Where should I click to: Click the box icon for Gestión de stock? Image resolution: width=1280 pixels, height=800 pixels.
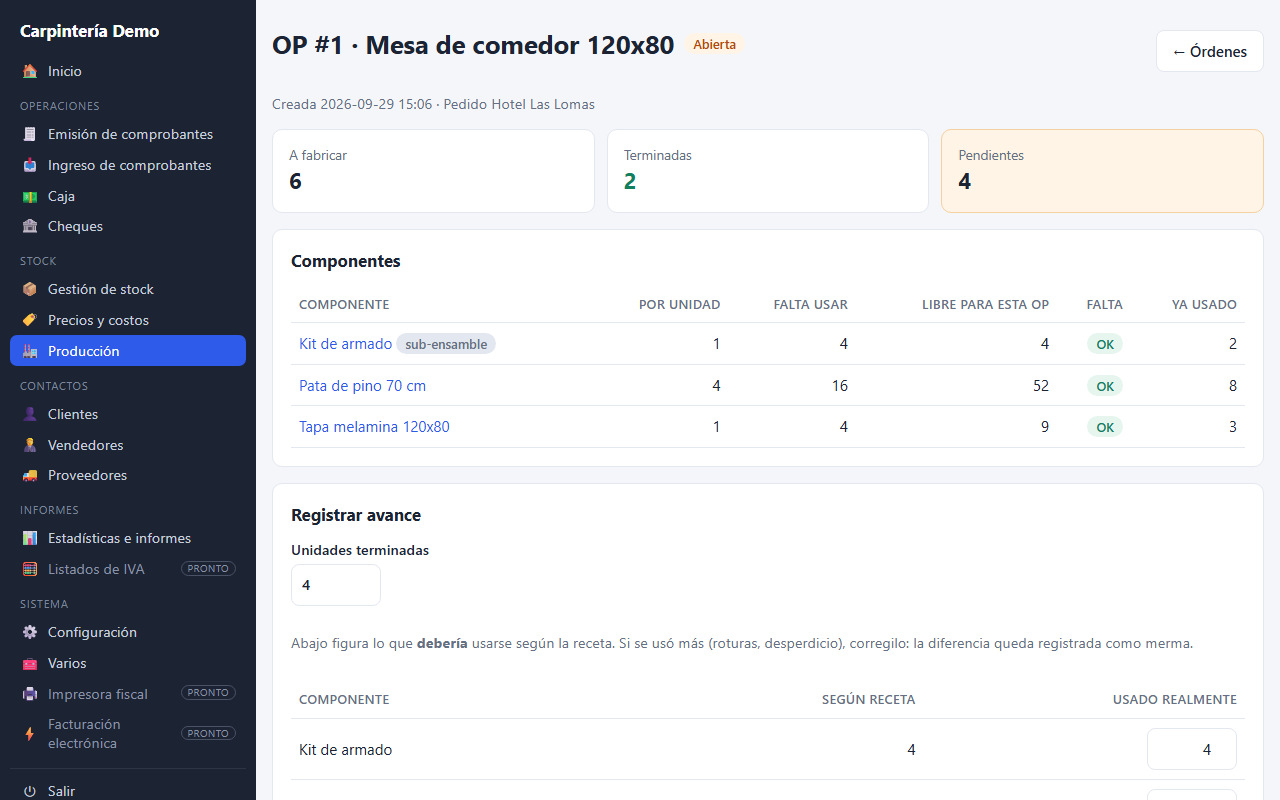pyautogui.click(x=30, y=289)
